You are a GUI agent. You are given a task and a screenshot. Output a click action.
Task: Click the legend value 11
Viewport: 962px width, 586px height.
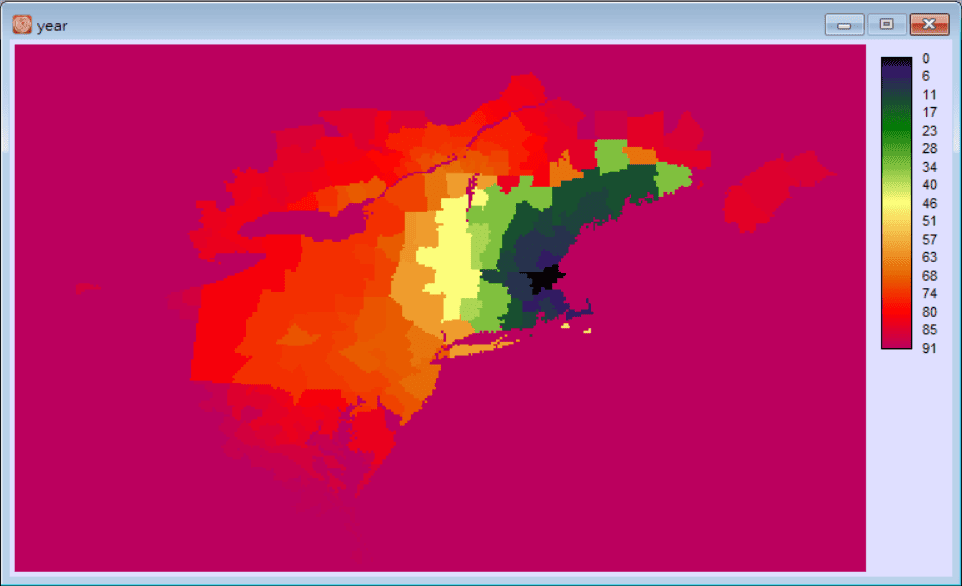tap(929, 95)
